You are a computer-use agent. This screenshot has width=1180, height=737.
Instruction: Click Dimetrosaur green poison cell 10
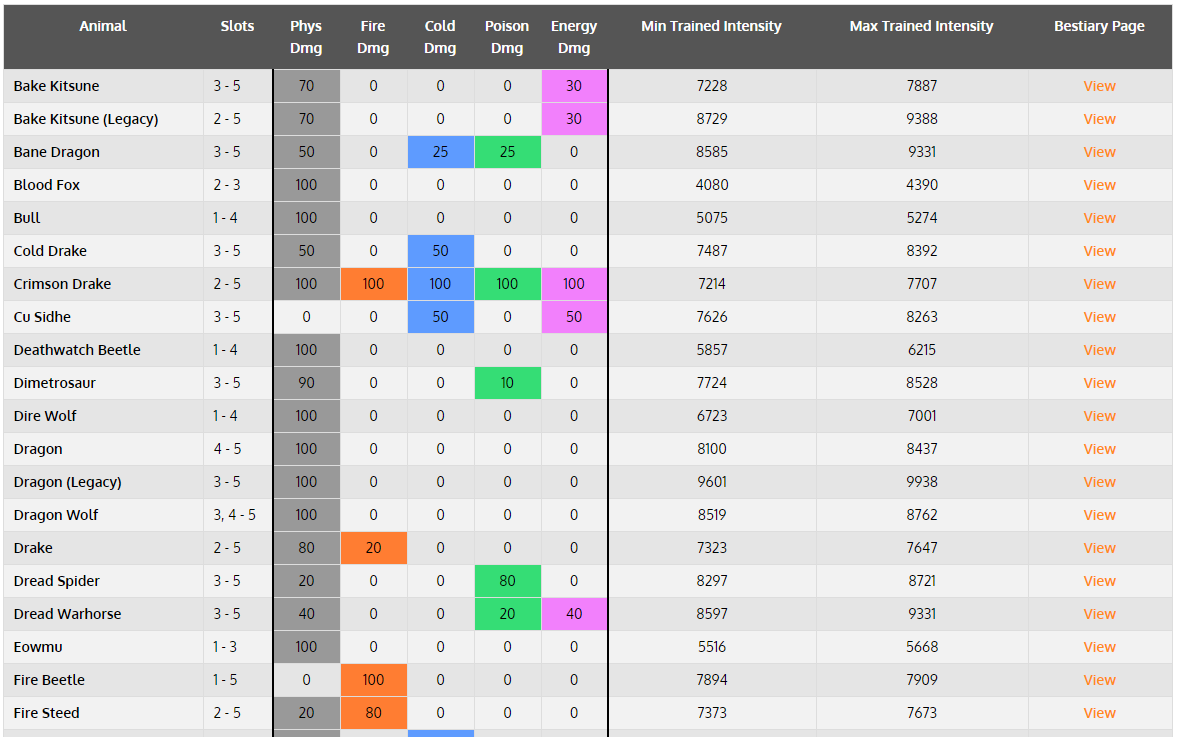point(507,383)
